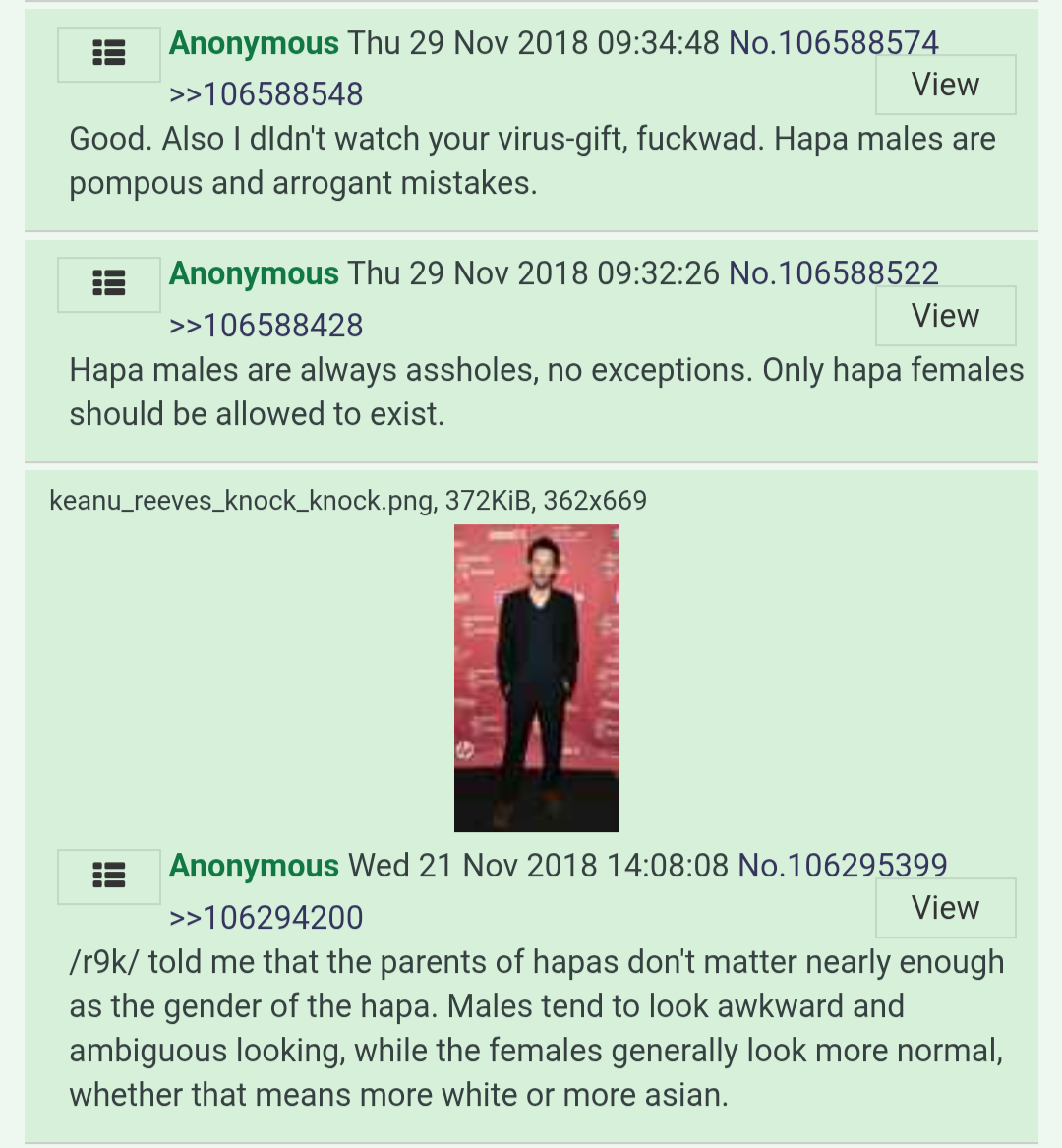1062x1148 pixels.
Task: Open post menu icon for No.106588522
Action: [x=109, y=285]
